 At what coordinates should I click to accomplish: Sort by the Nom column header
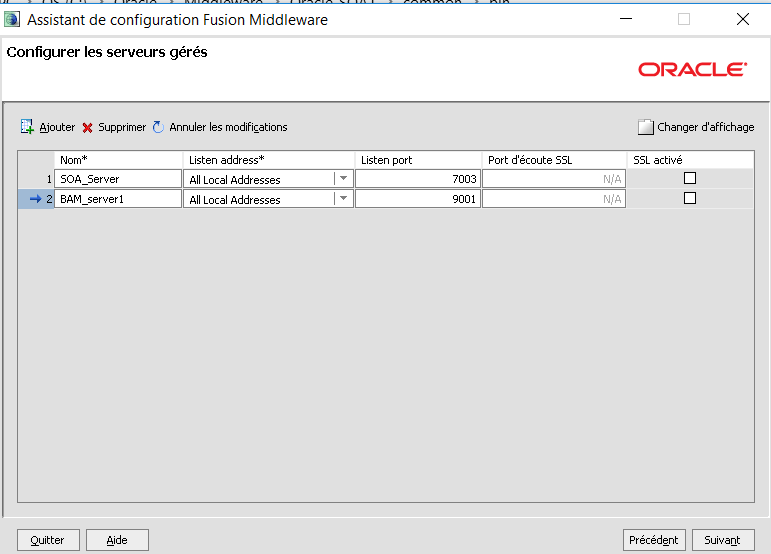coord(118,160)
